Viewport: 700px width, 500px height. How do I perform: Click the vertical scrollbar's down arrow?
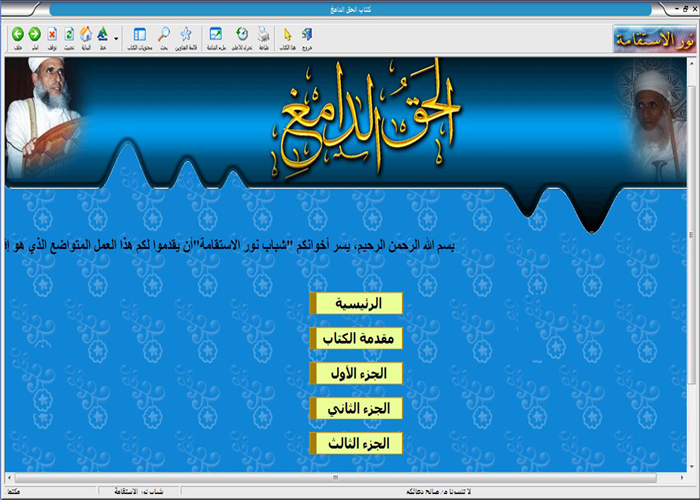tap(692, 467)
